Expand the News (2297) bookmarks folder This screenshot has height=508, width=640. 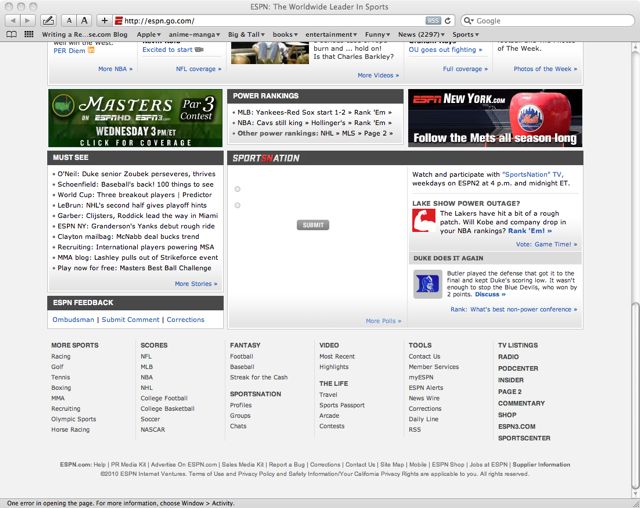tap(421, 35)
